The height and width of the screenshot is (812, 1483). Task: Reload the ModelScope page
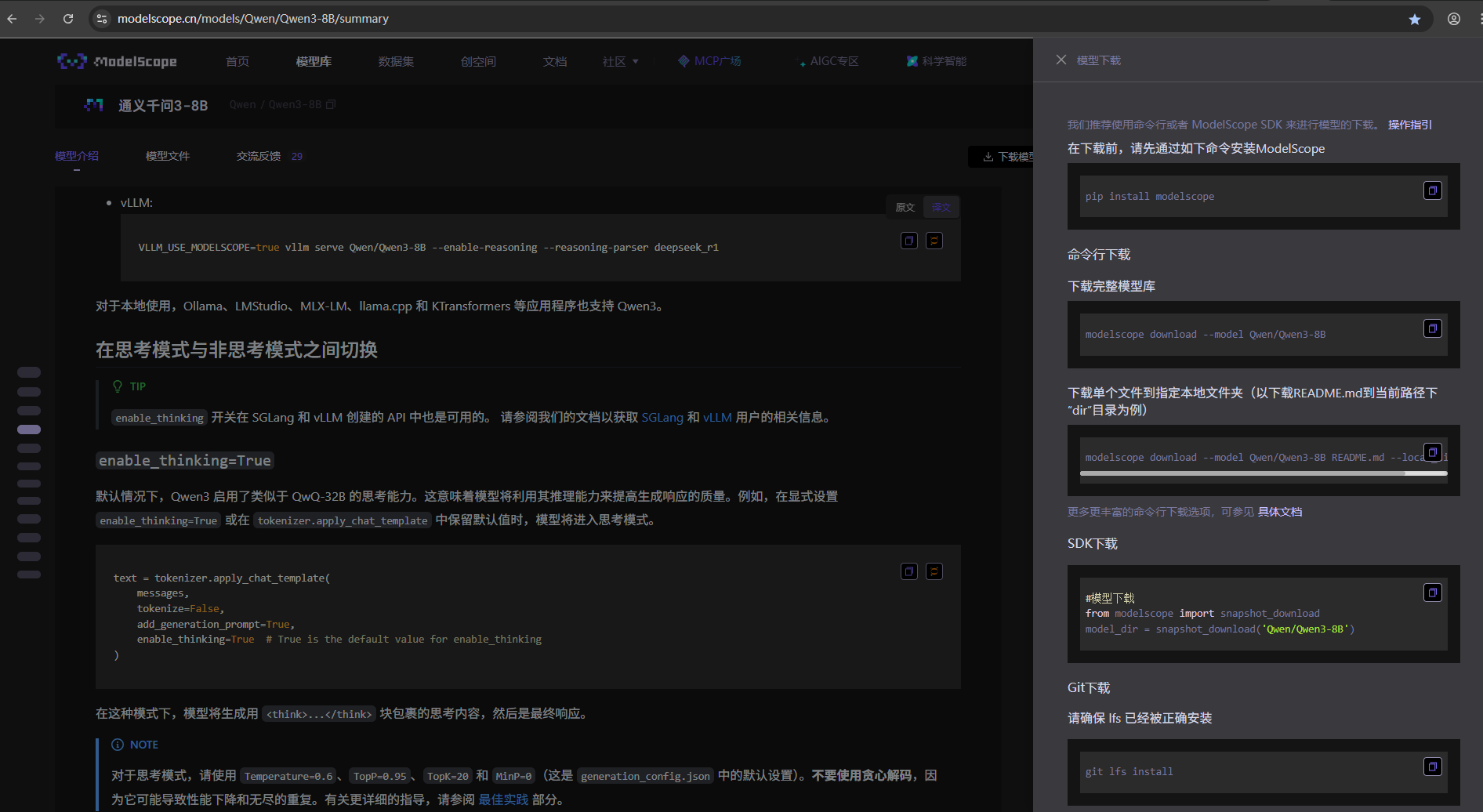click(x=68, y=19)
